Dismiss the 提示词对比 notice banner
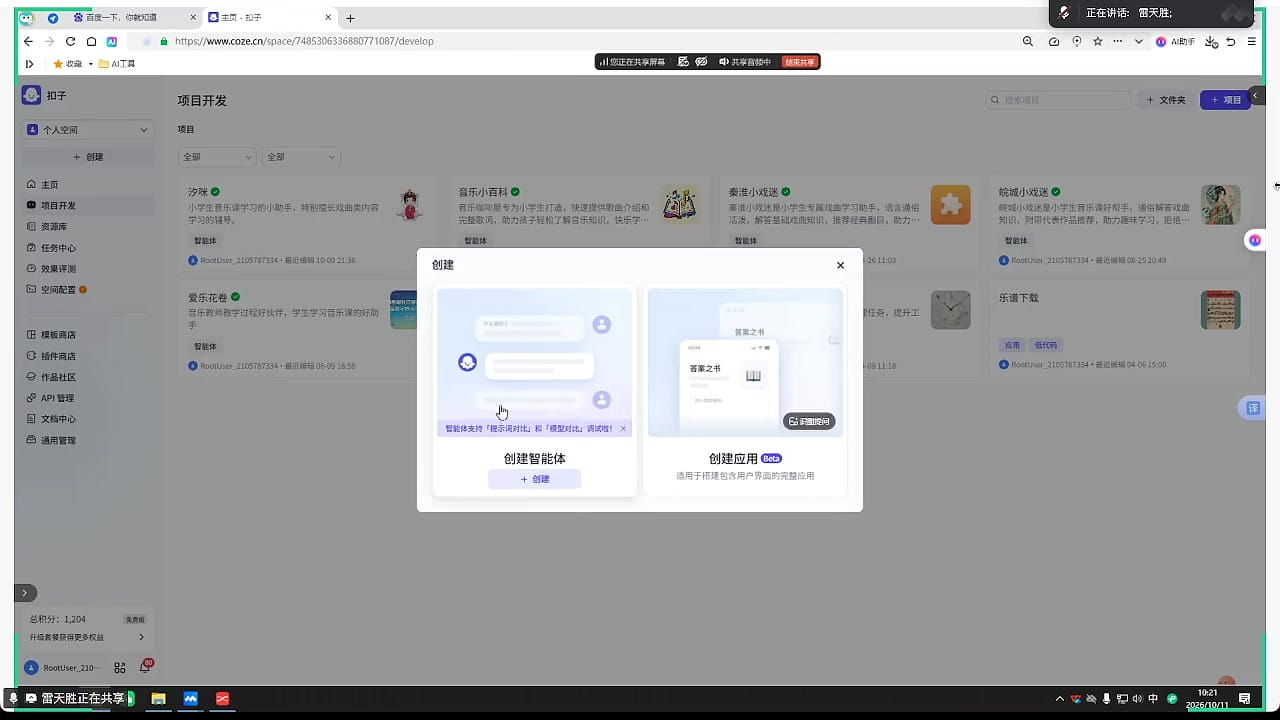 click(x=623, y=428)
